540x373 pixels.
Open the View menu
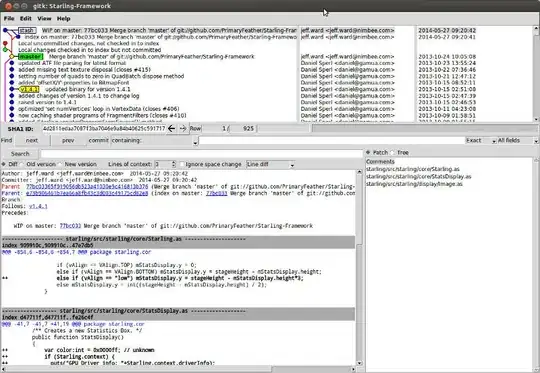(44, 19)
